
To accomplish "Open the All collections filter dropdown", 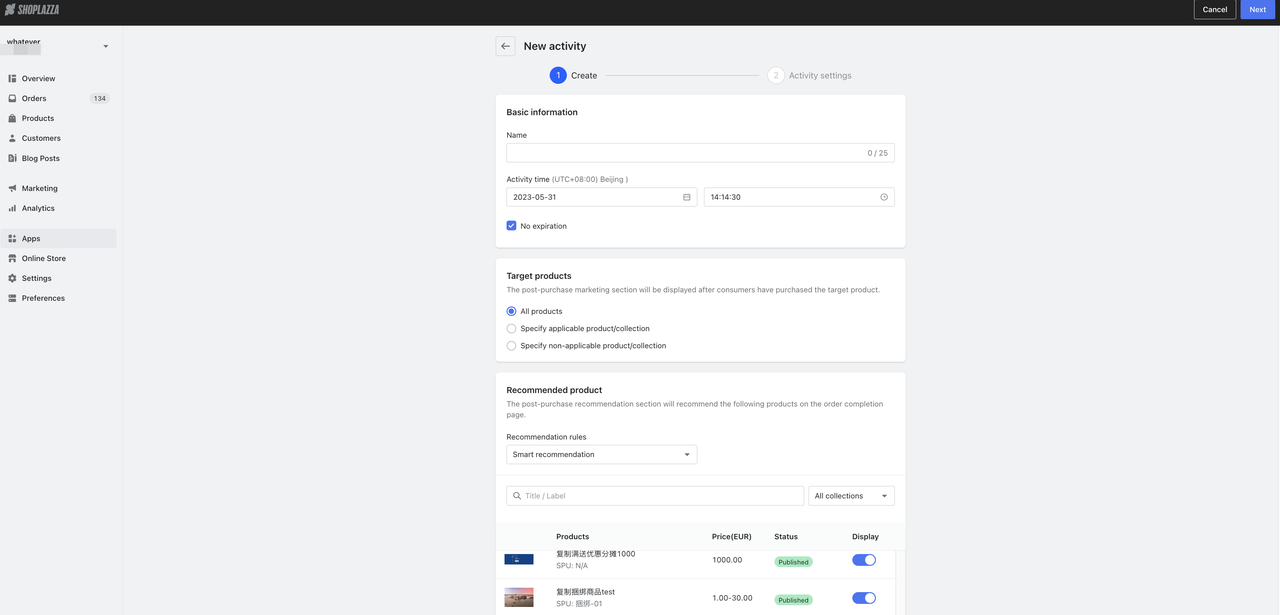I will 851,496.
